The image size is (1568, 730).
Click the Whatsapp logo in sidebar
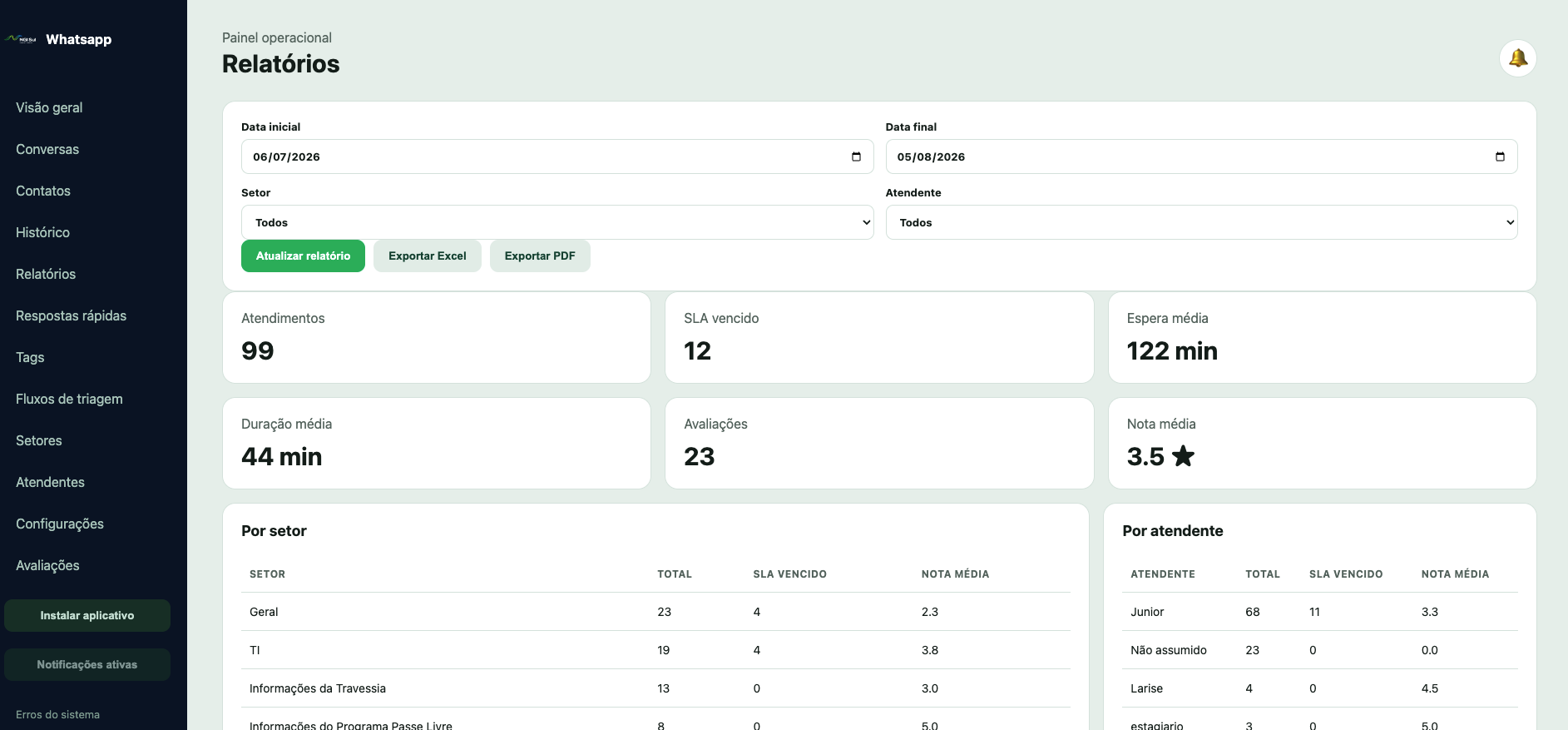pyautogui.click(x=21, y=39)
